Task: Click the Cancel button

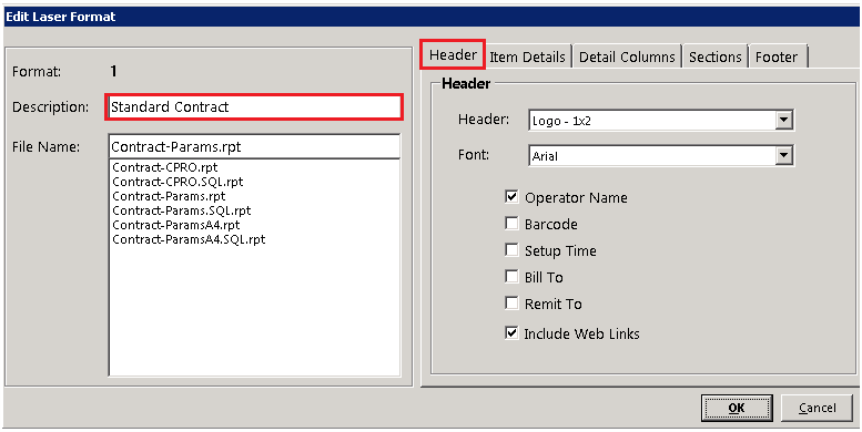Action: click(x=817, y=408)
